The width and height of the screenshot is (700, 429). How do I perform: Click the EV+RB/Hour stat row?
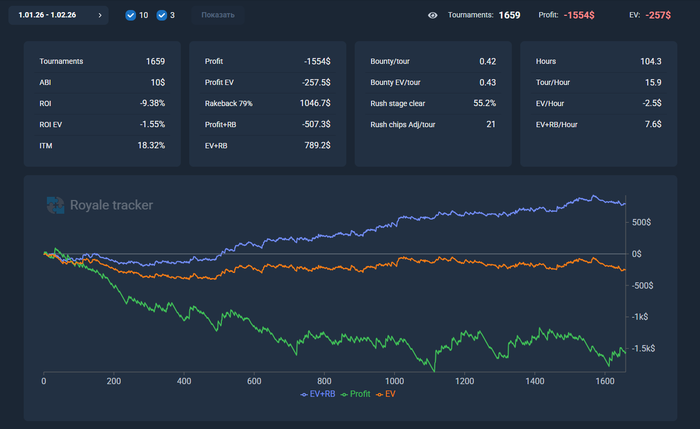click(x=598, y=124)
